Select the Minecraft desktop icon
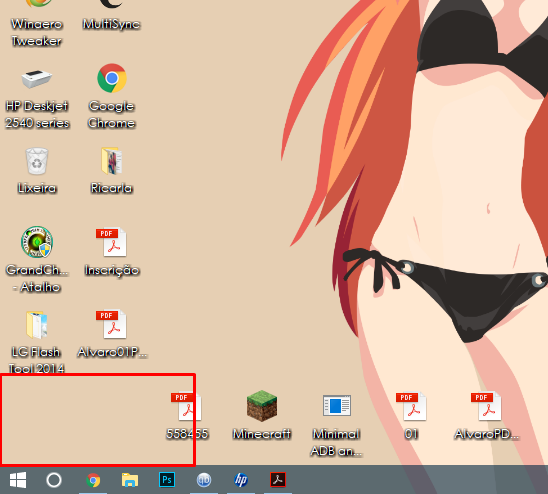The width and height of the screenshot is (548, 494). pyautogui.click(x=262, y=415)
